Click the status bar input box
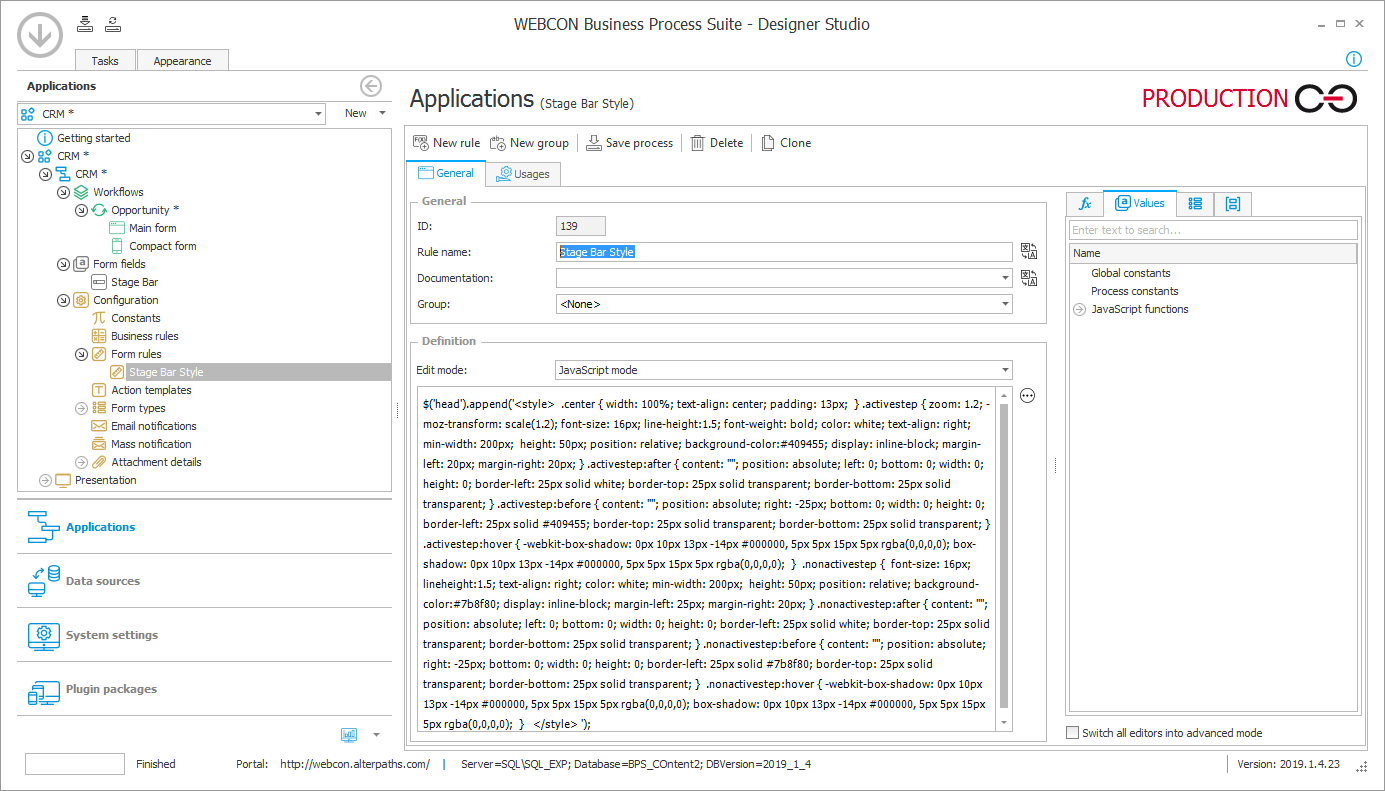The width and height of the screenshot is (1385, 791). tap(75, 764)
